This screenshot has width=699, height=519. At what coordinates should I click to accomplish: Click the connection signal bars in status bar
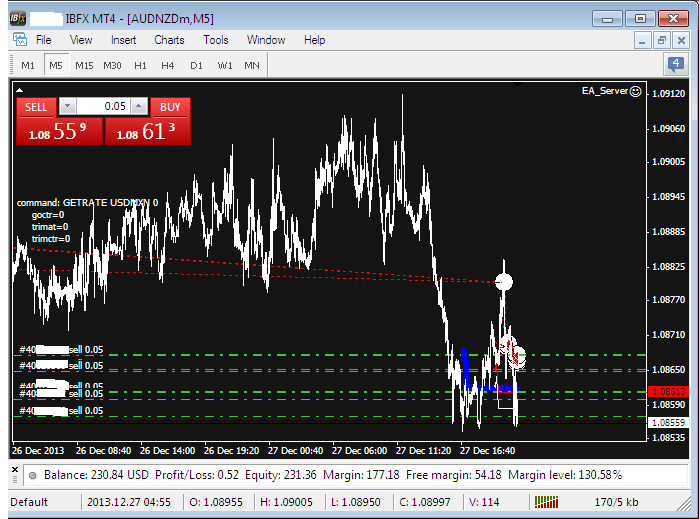pyautogui.click(x=547, y=501)
